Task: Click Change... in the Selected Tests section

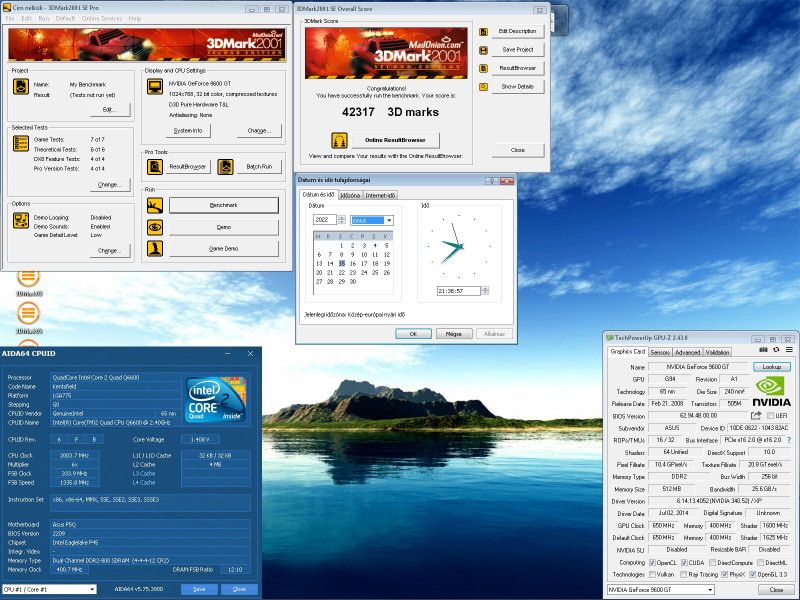Action: [x=110, y=185]
